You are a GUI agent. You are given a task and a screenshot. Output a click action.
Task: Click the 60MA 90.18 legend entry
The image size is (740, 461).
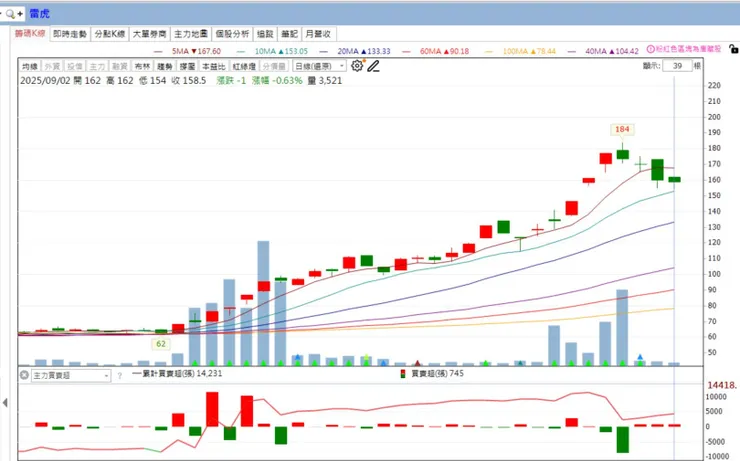pyautogui.click(x=444, y=51)
